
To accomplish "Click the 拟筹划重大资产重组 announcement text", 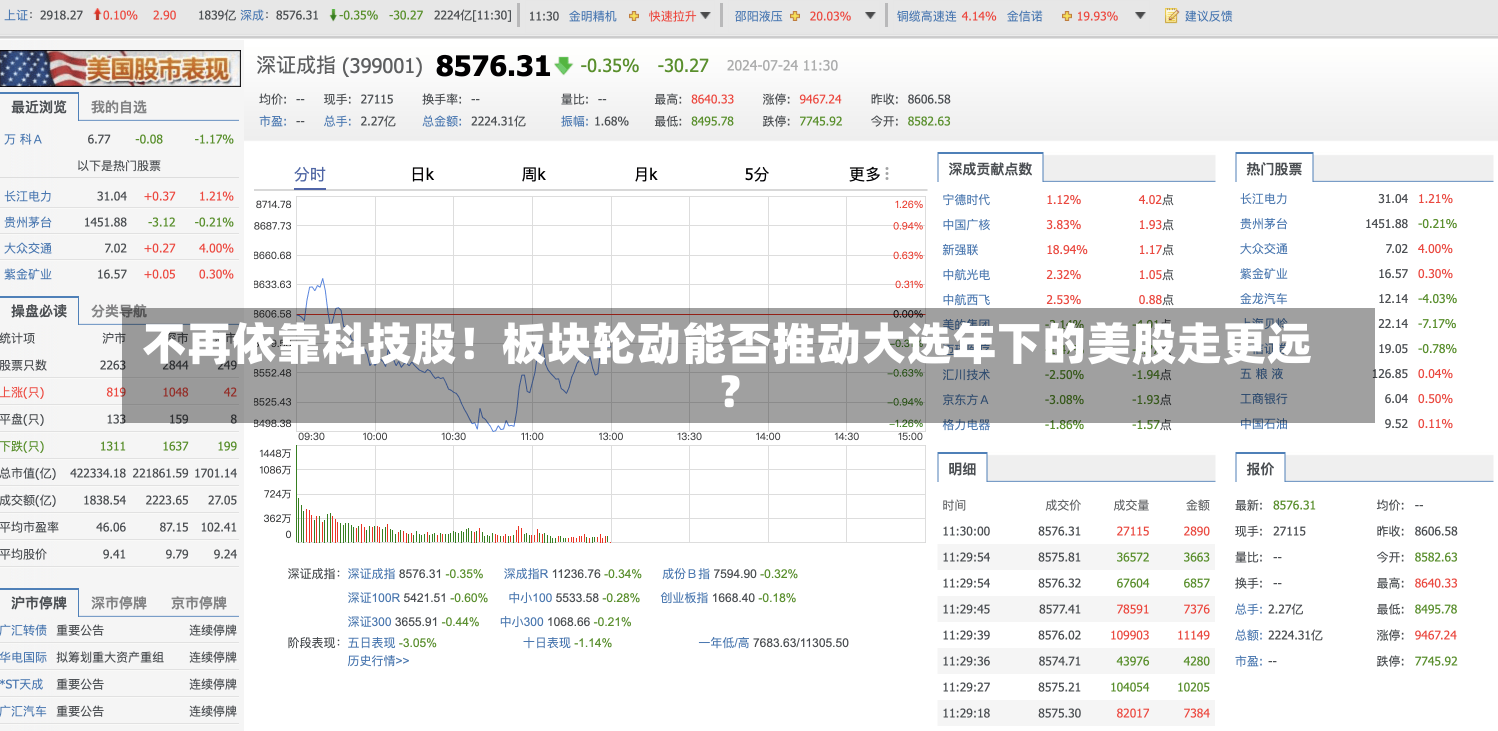I will [110, 657].
